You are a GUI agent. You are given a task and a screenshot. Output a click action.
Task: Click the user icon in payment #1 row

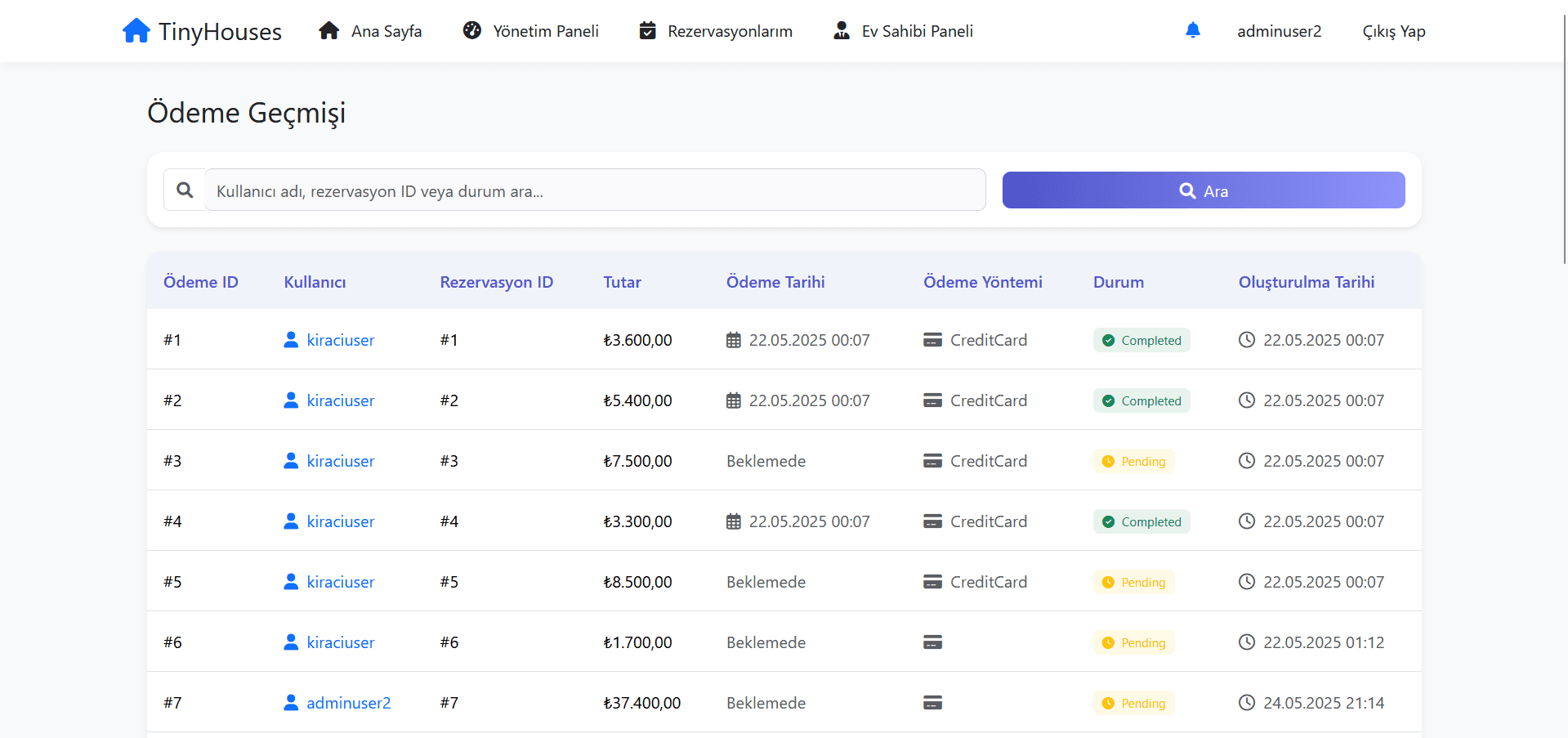pyautogui.click(x=291, y=340)
